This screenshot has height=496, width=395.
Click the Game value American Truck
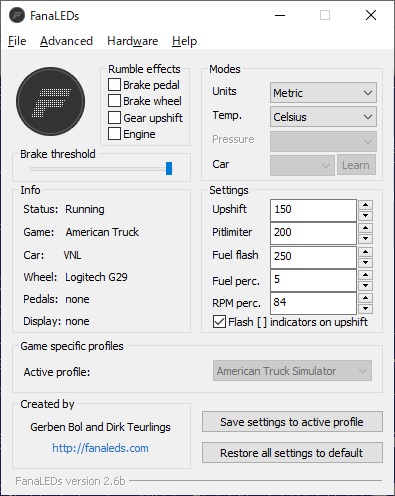102,232
